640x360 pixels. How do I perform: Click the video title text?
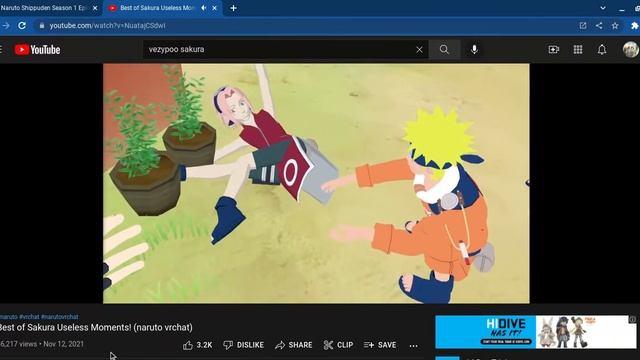[96, 327]
